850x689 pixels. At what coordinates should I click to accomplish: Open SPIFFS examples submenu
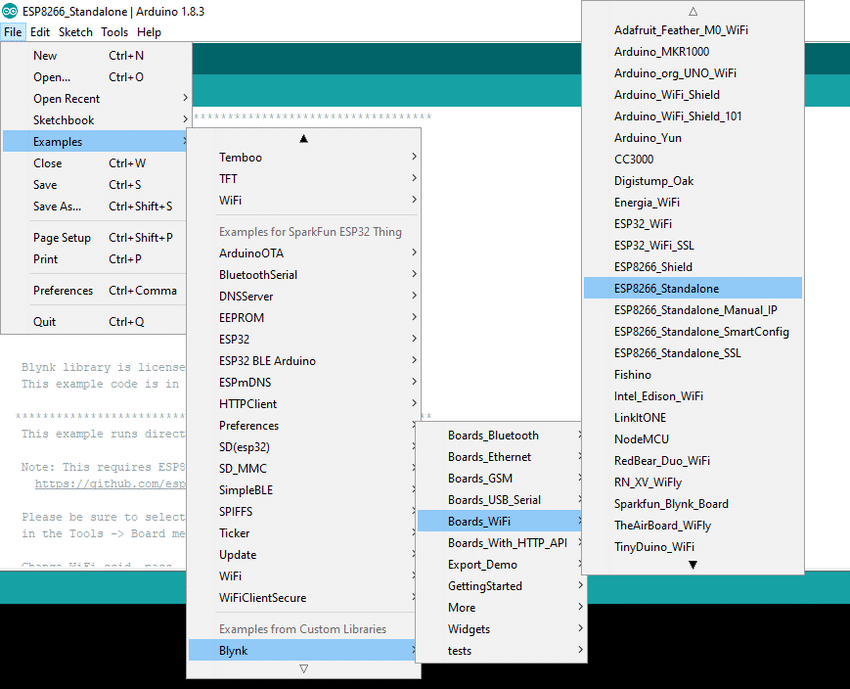point(302,512)
